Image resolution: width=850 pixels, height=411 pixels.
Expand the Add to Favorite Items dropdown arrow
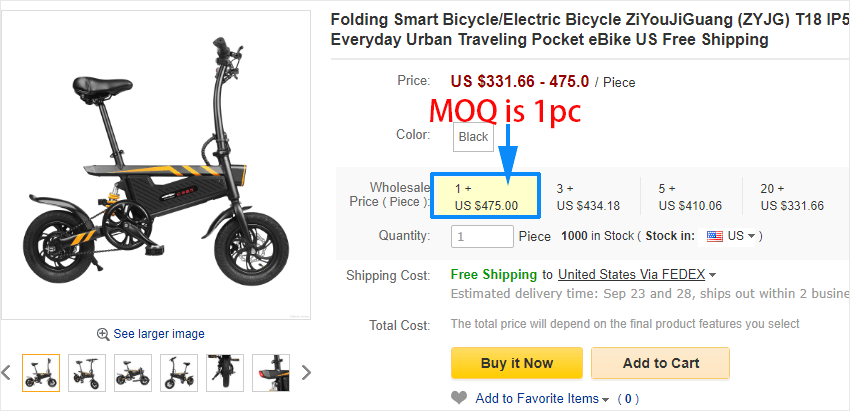tap(606, 400)
